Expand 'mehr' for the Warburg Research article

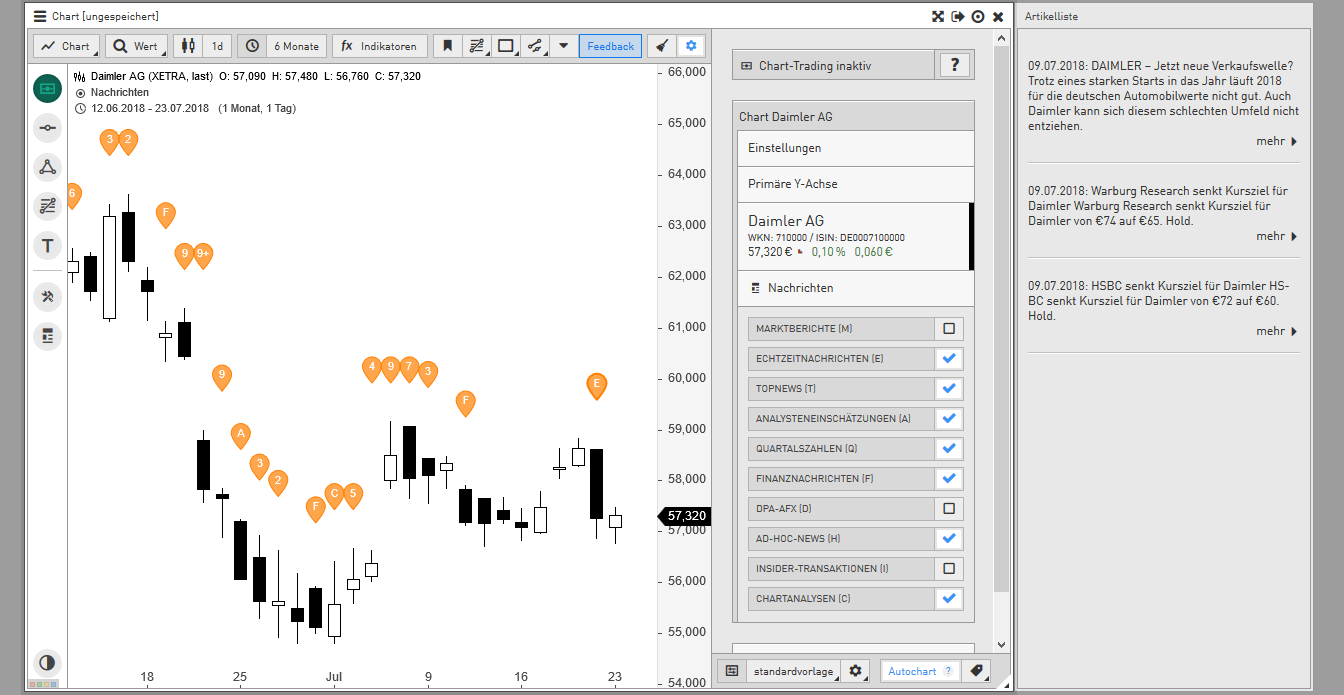1277,236
